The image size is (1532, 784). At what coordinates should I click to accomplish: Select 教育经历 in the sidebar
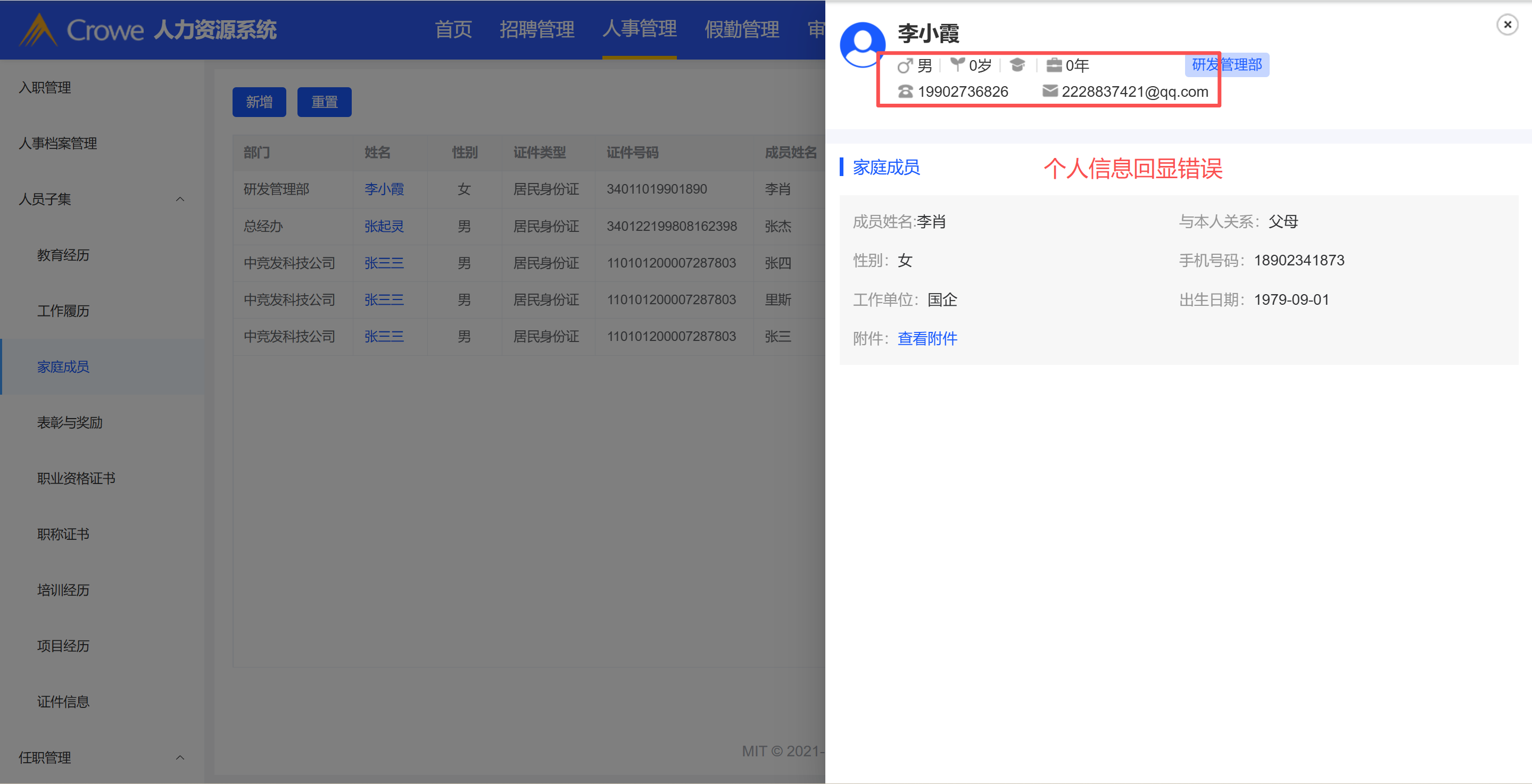click(x=63, y=255)
